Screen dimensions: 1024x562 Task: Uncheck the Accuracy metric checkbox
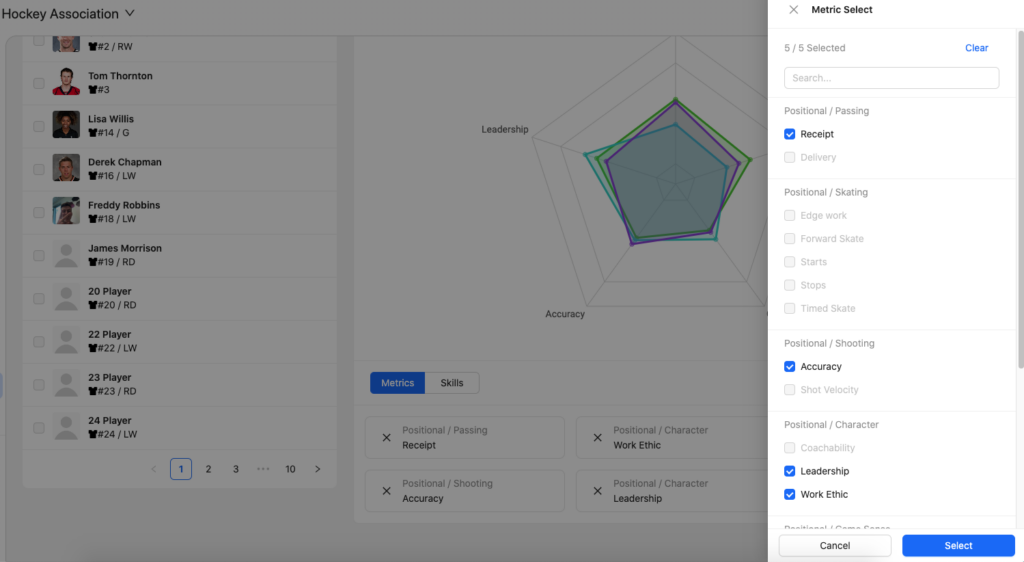pyautogui.click(x=790, y=367)
